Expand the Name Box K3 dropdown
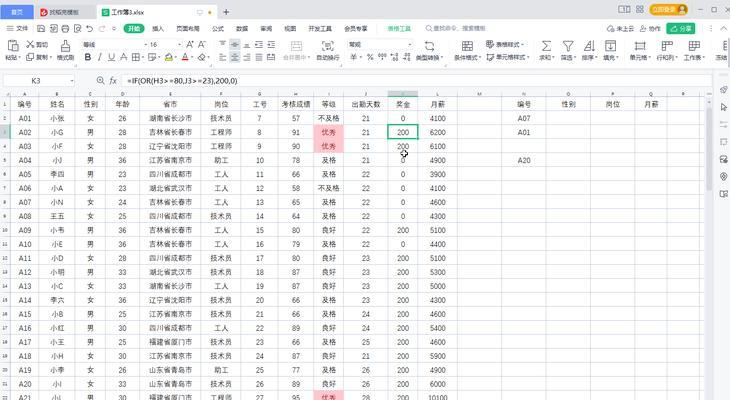 [72, 81]
